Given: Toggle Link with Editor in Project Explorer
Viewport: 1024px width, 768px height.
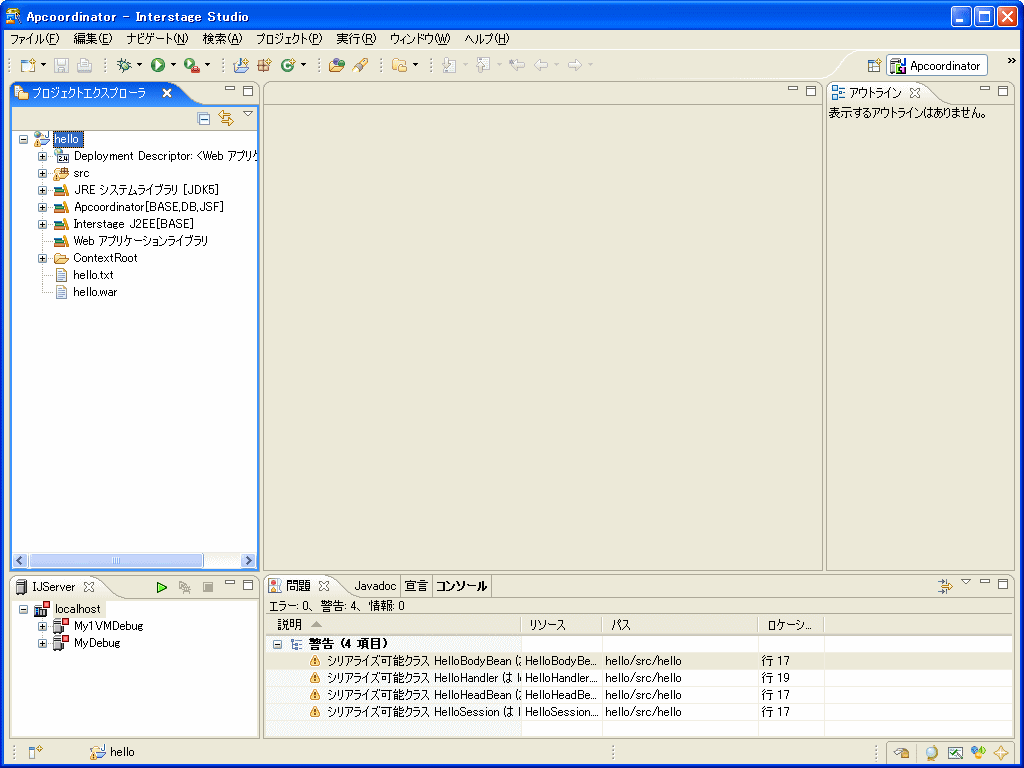Looking at the screenshot, I should coord(226,118).
